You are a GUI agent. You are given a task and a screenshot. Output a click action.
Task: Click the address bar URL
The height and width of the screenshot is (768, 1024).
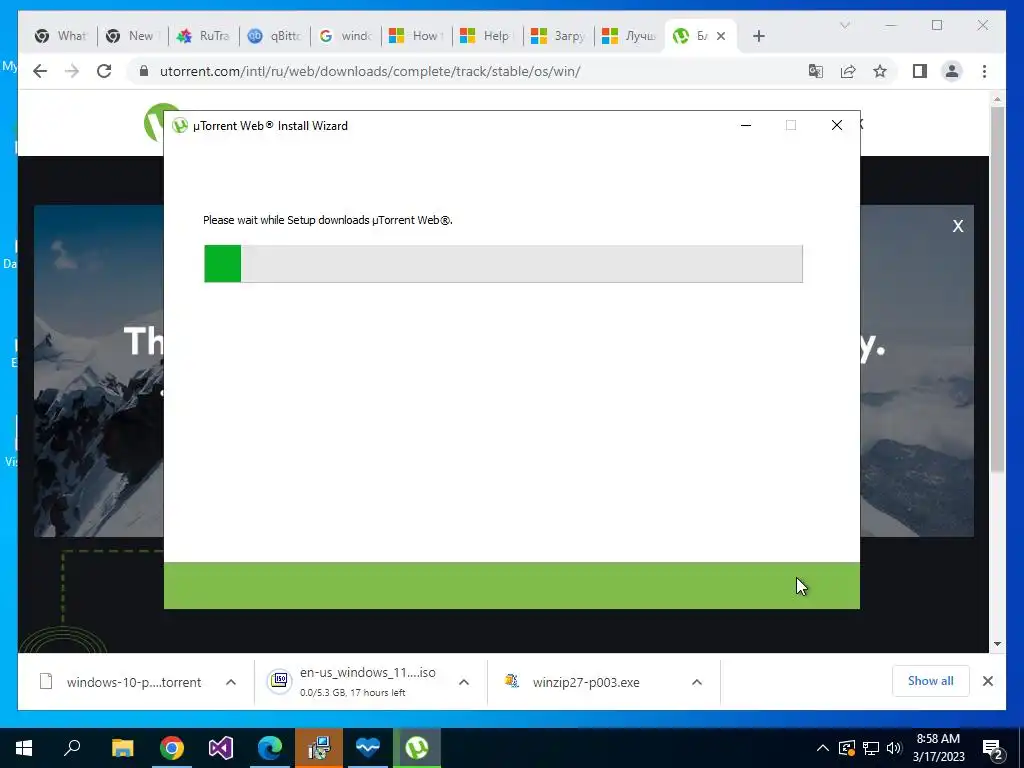point(370,71)
